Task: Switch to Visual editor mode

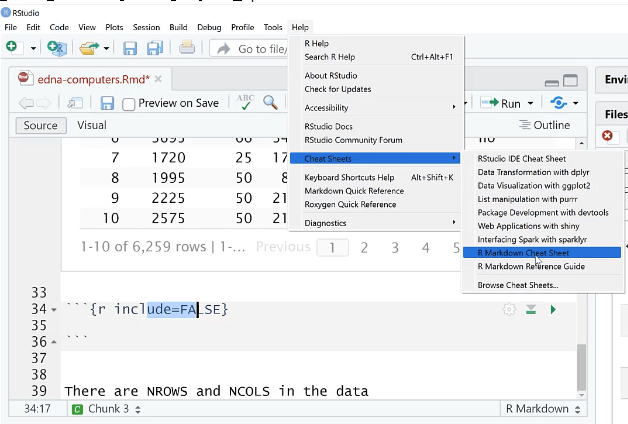Action: (92, 125)
